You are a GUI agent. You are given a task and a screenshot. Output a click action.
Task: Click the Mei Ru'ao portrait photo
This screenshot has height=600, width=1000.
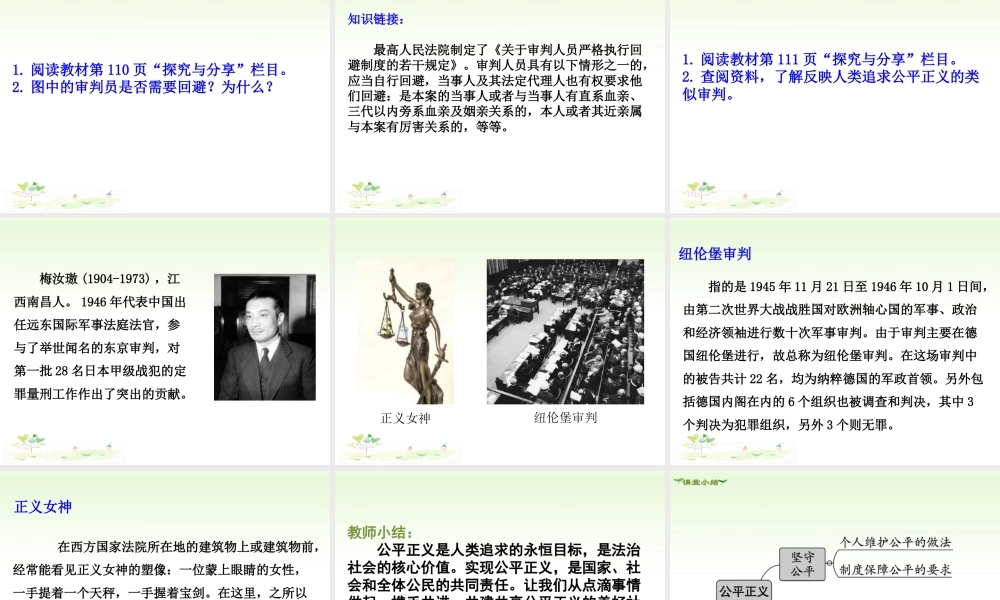click(x=264, y=338)
